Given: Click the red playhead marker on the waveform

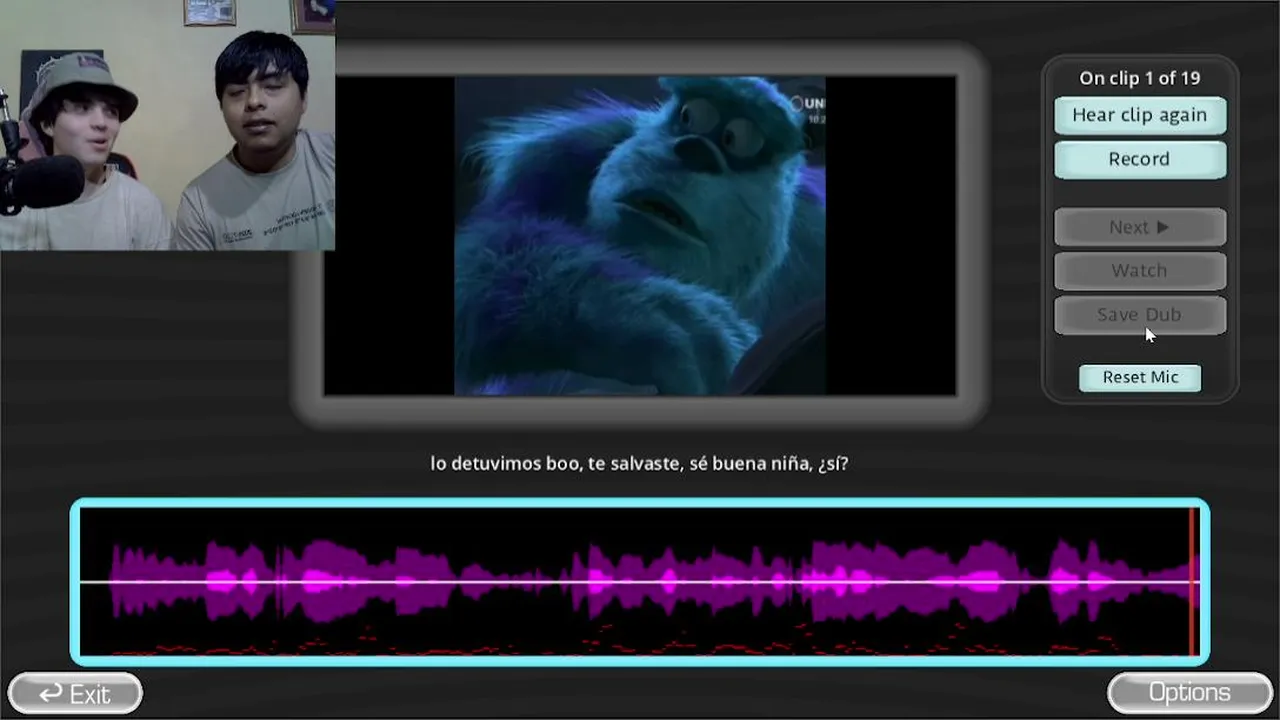Looking at the screenshot, I should click(x=1192, y=581).
